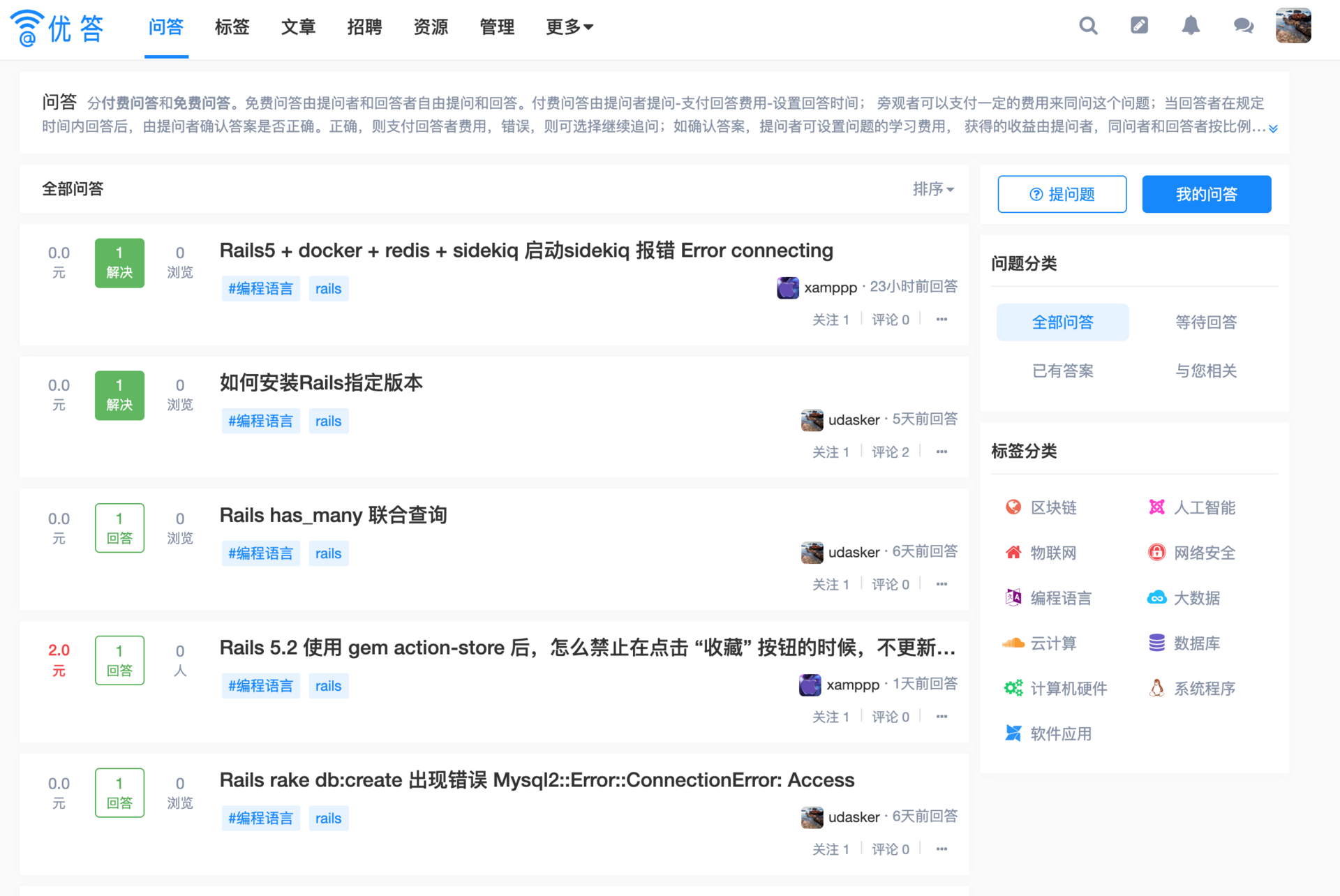
Task: Filter by 与您相关 category
Action: tap(1206, 371)
